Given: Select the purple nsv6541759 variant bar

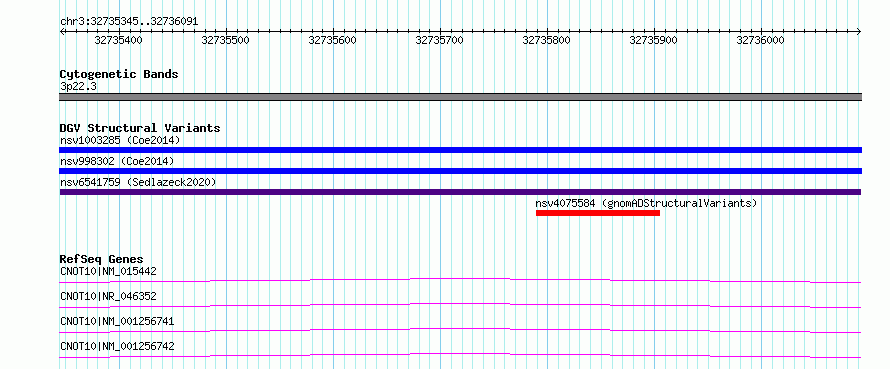Looking at the screenshot, I should (460, 192).
